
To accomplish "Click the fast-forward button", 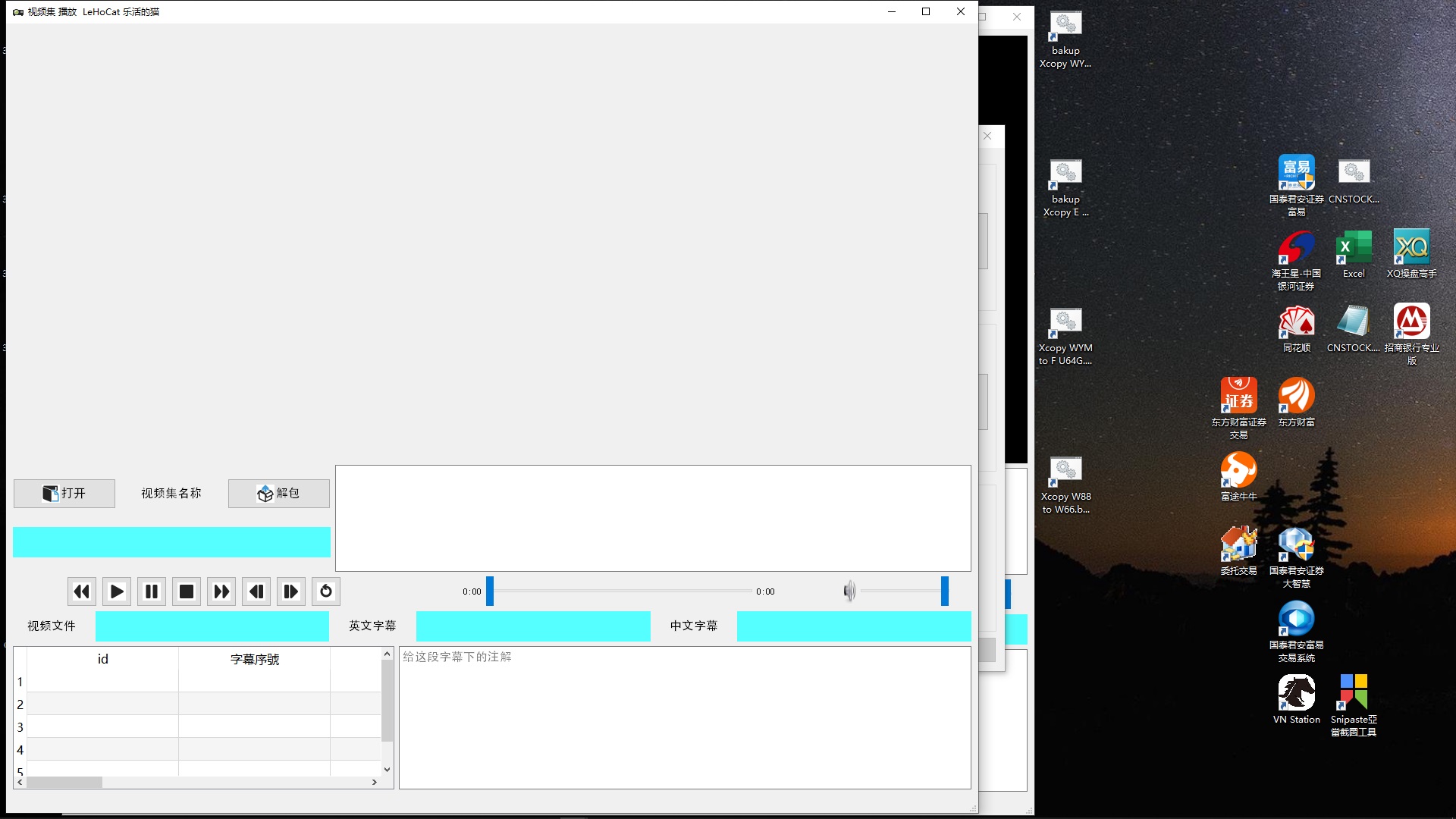I will pyautogui.click(x=221, y=591).
